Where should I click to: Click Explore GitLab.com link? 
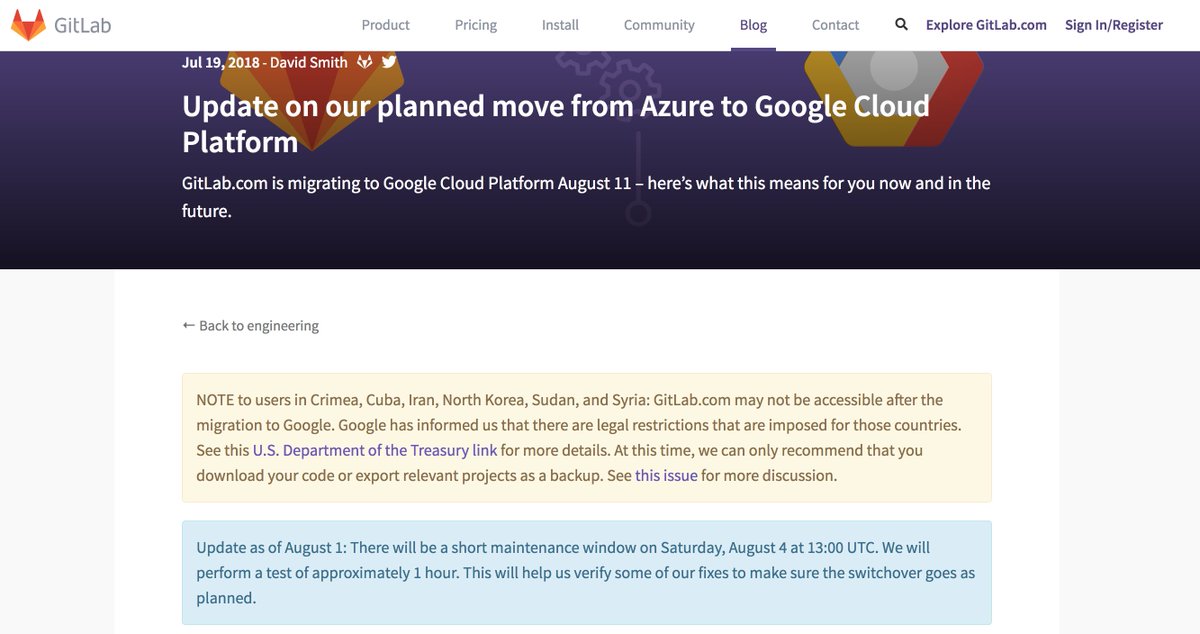click(986, 25)
